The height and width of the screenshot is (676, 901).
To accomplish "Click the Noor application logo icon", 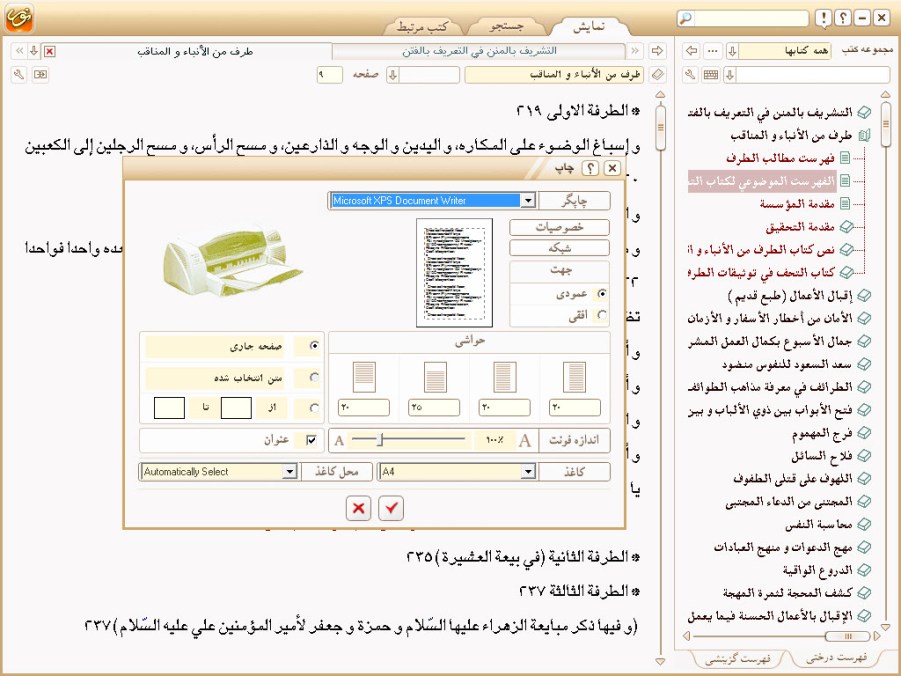I will (19, 18).
